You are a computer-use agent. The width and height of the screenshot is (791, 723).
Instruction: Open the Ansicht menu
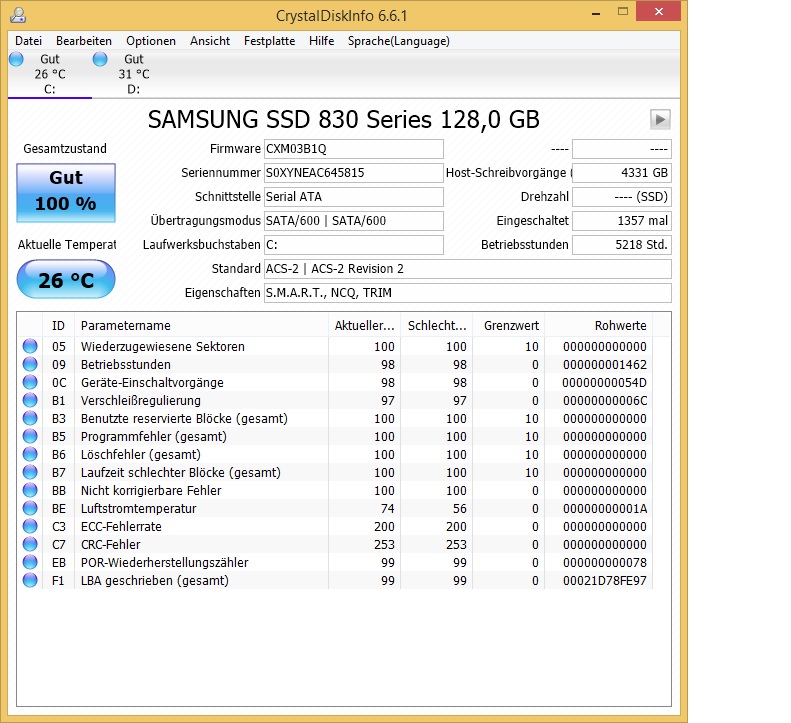coord(210,41)
